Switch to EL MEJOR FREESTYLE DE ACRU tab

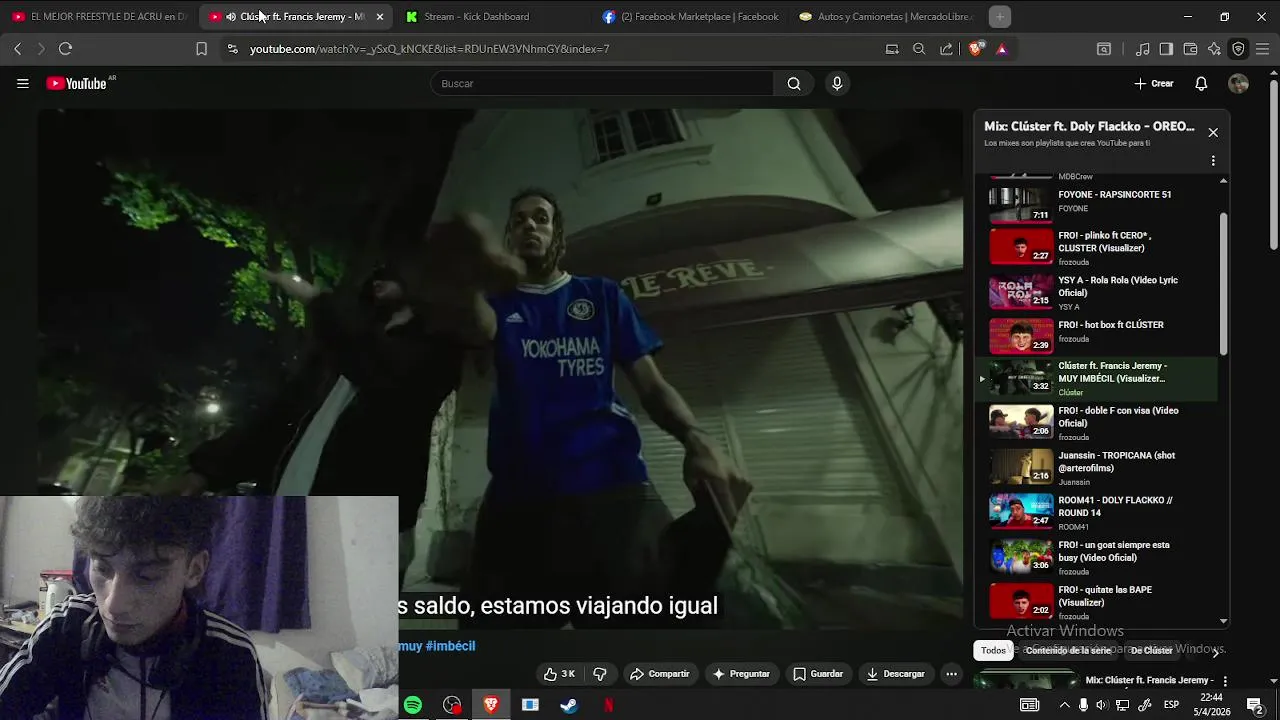pos(99,16)
